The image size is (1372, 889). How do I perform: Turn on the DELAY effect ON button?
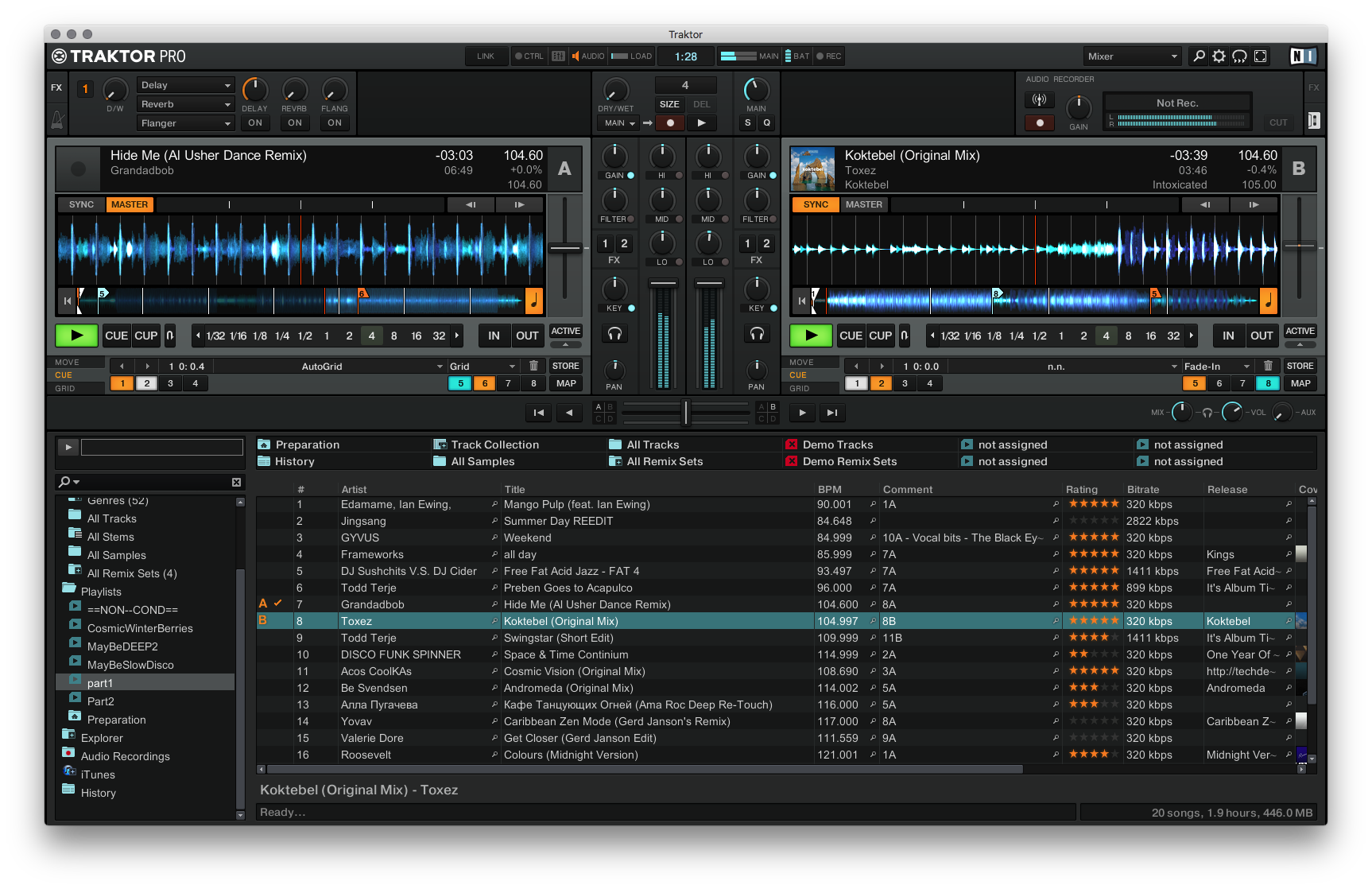coord(254,122)
